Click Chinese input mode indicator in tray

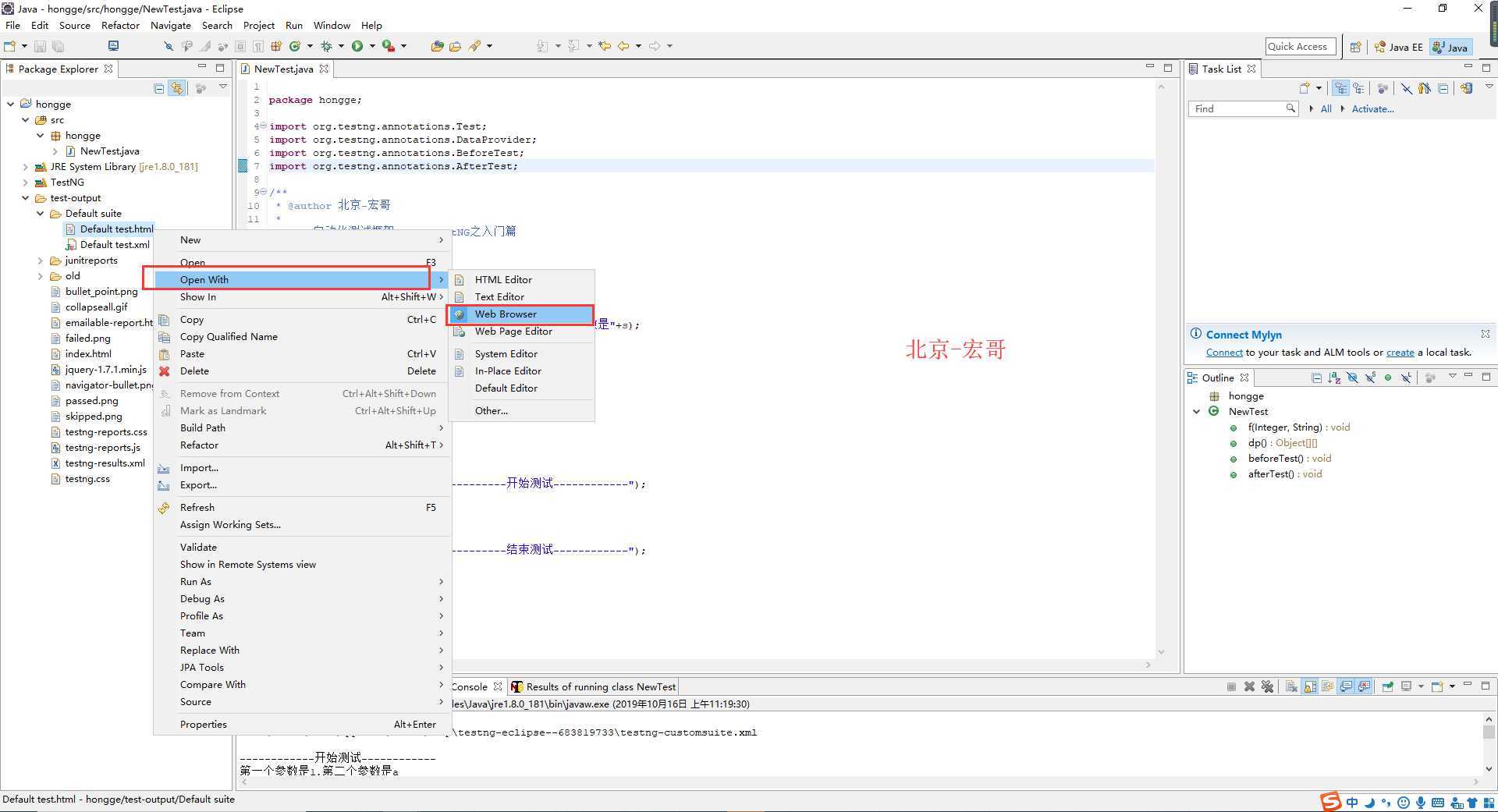tap(1352, 802)
